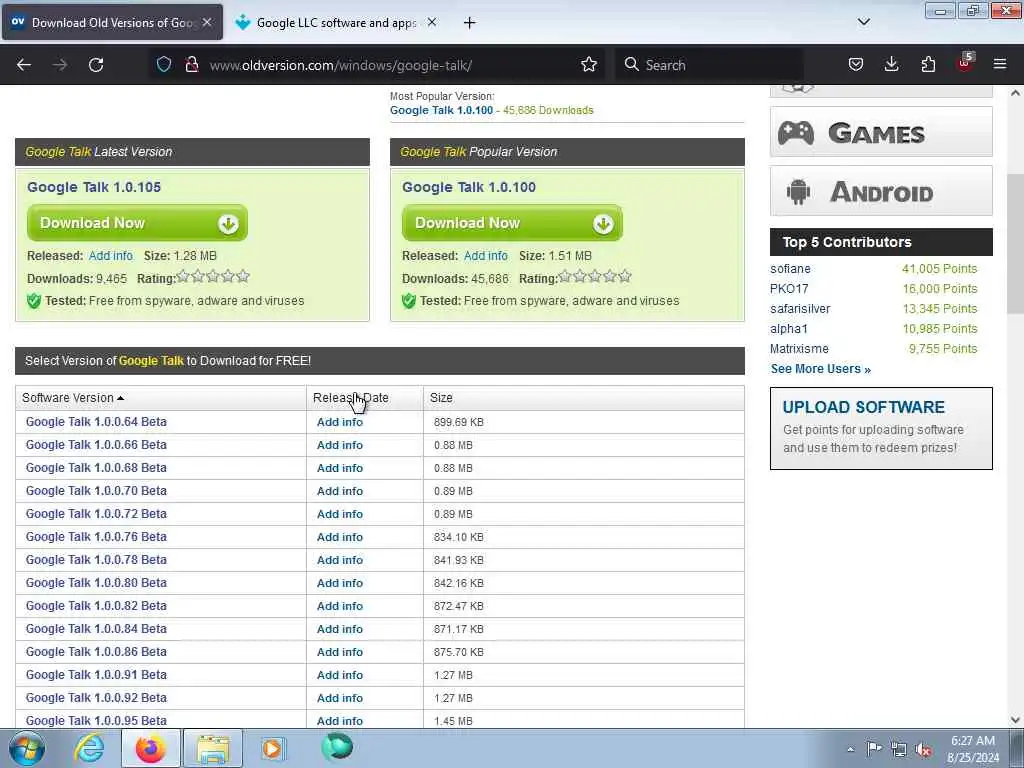Open Google Talk 1.0.0.92 Beta
This screenshot has width=1024, height=768.
click(96, 698)
